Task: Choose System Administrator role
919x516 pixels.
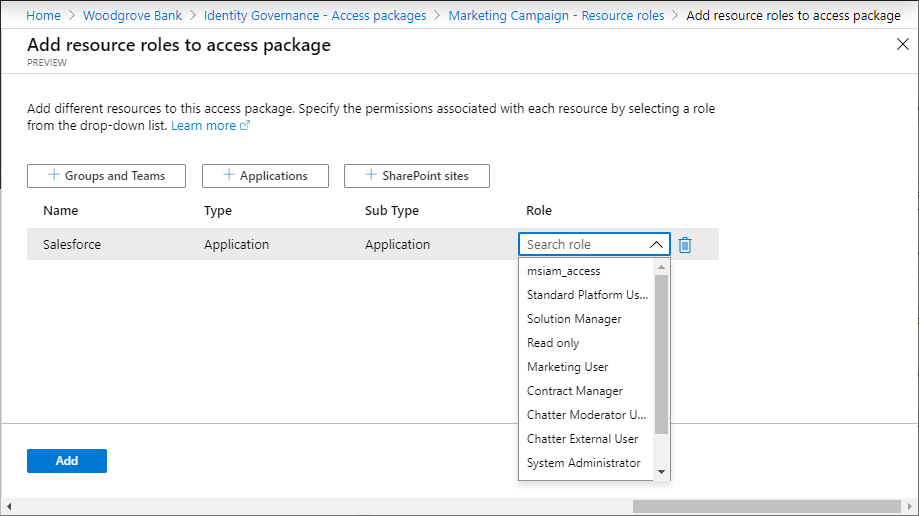Action: (586, 463)
